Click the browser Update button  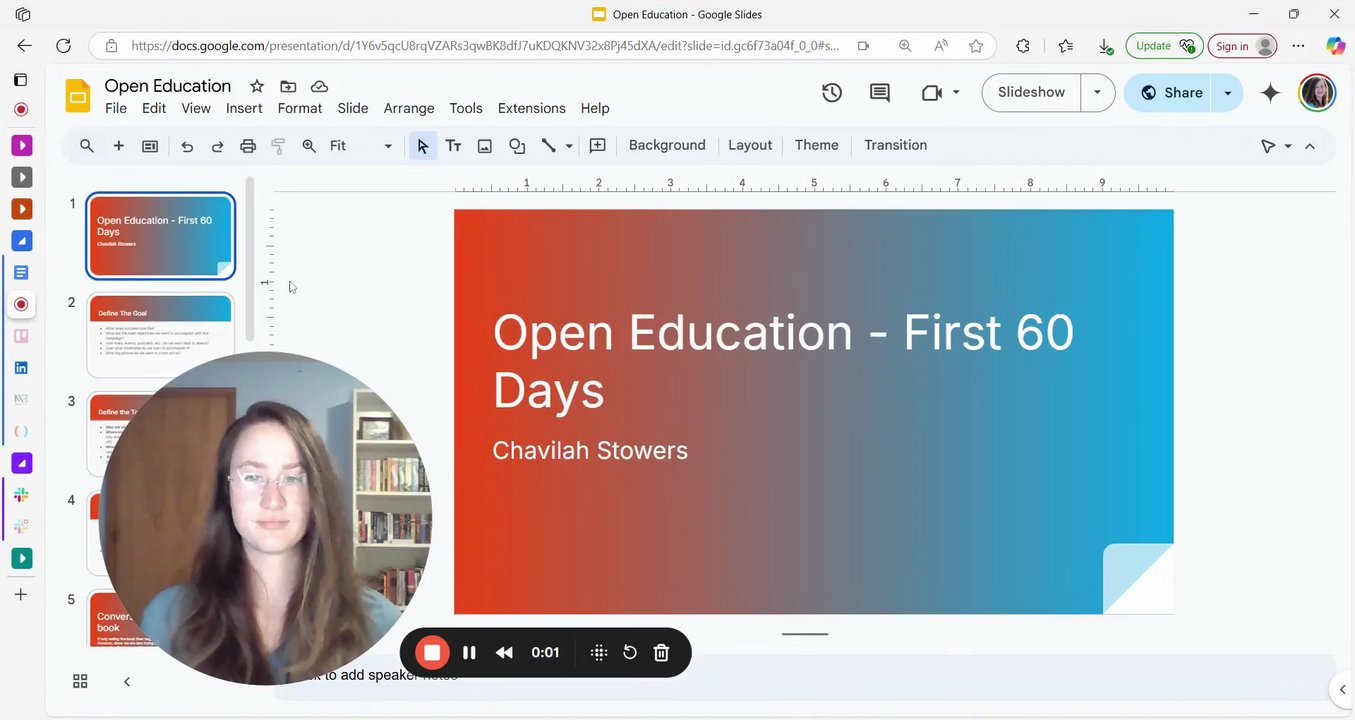(1164, 46)
